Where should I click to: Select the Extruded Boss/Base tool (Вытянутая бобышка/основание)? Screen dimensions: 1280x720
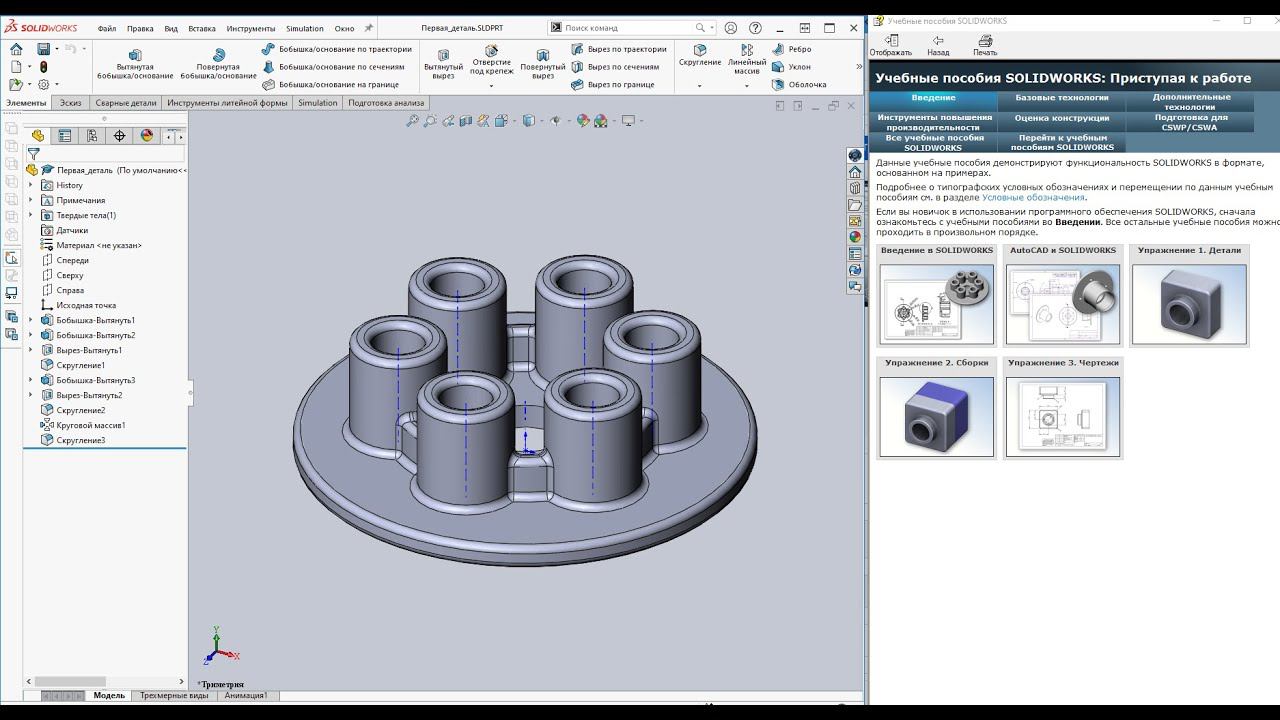[135, 62]
